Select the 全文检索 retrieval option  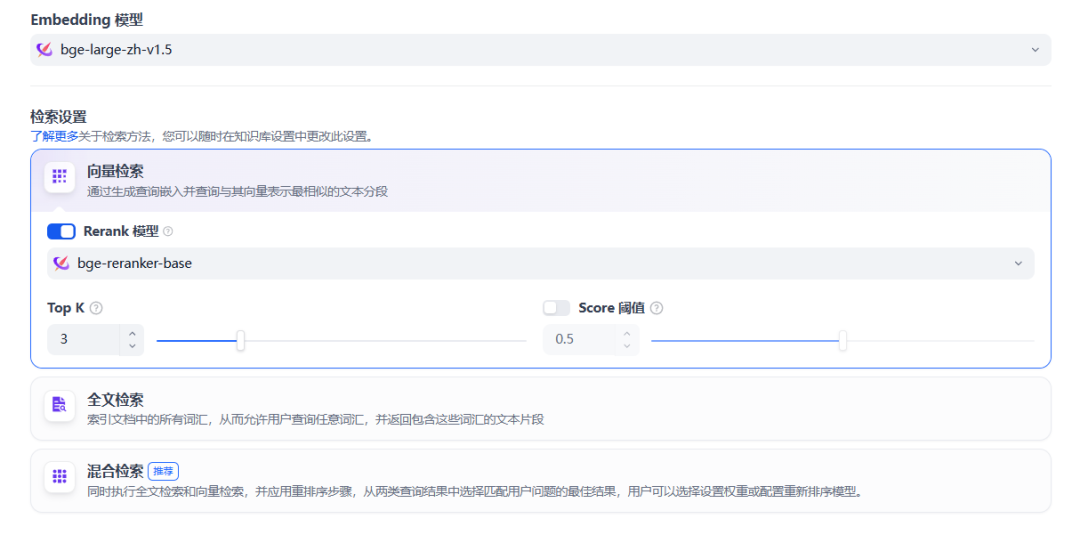tap(541, 408)
